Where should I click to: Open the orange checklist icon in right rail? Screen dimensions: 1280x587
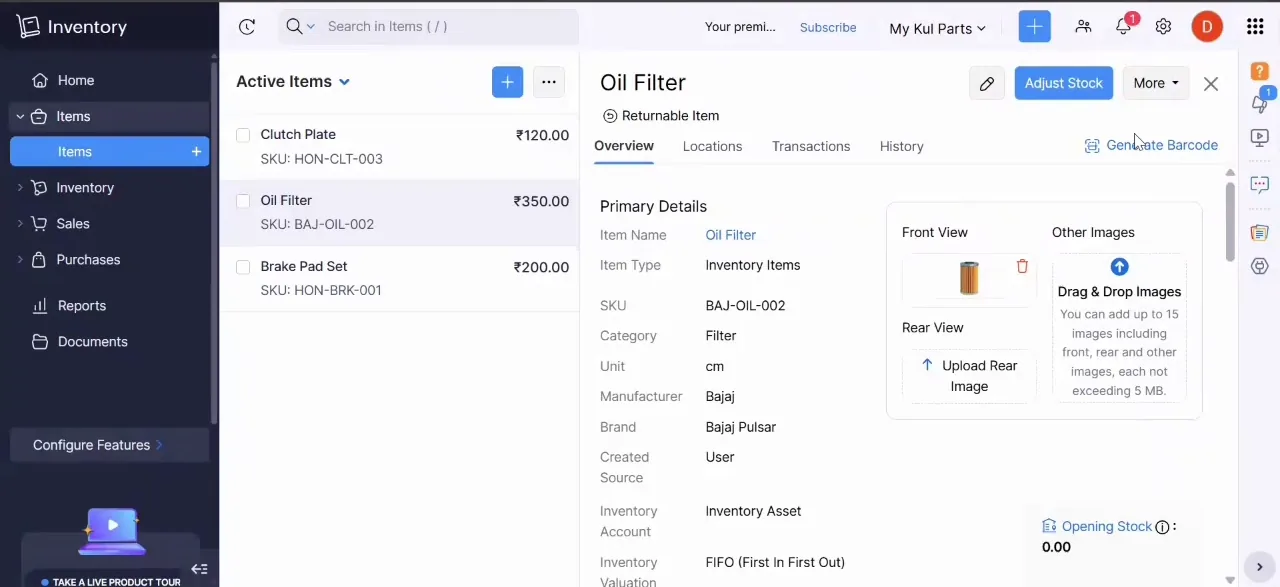(1260, 233)
